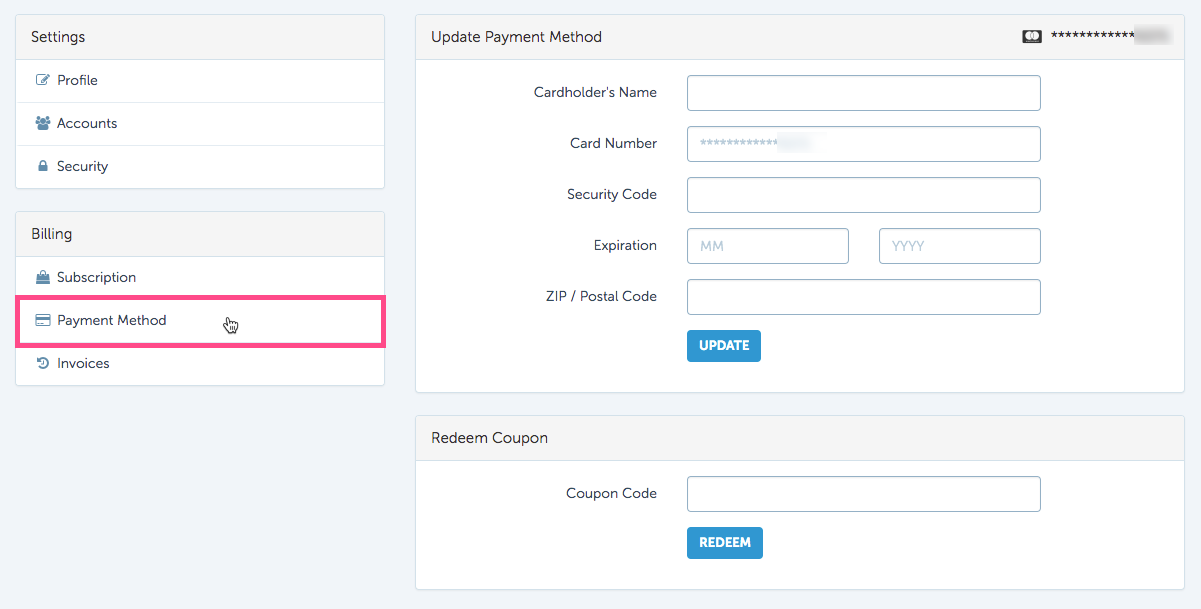The height and width of the screenshot is (609, 1201).
Task: Open Security settings
Action: 200,166
